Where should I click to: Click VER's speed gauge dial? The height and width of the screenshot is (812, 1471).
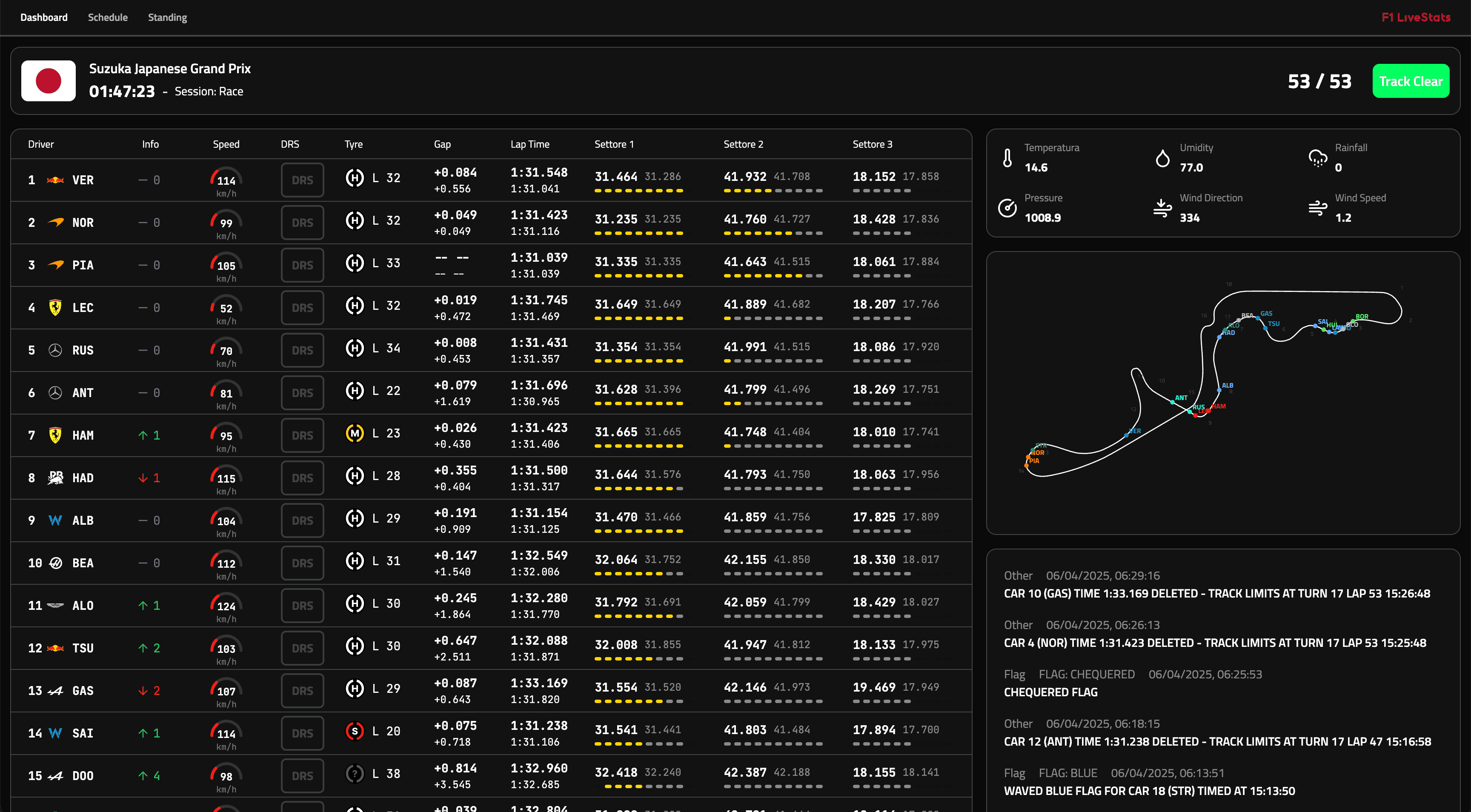tap(226, 179)
